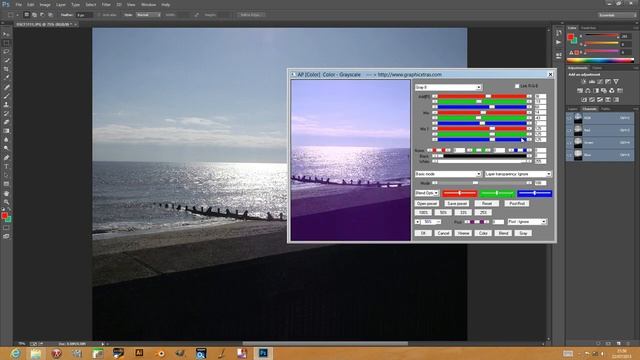Viewport: 640px width, 360px height.
Task: Open the Basic mode dropdown
Action: coord(448,174)
